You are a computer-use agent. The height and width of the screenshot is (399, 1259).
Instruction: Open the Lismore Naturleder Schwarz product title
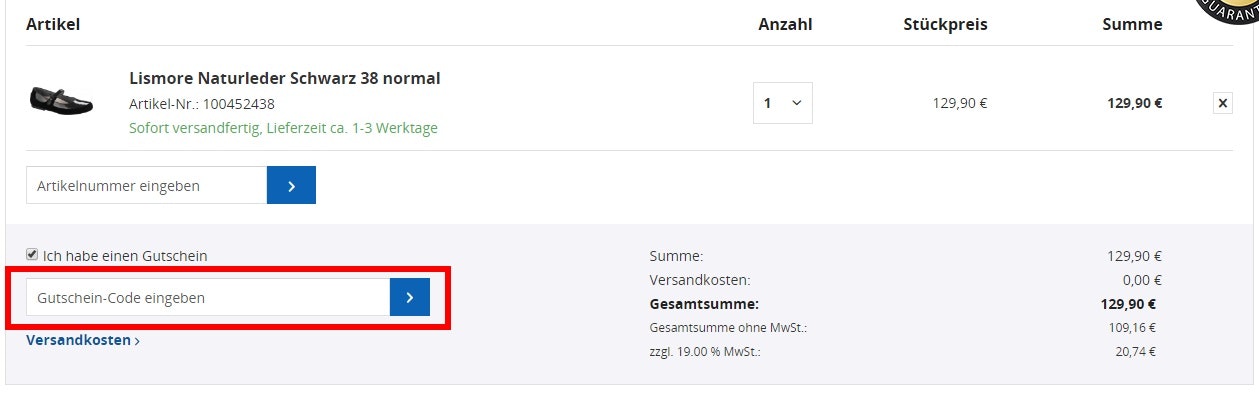[x=285, y=78]
